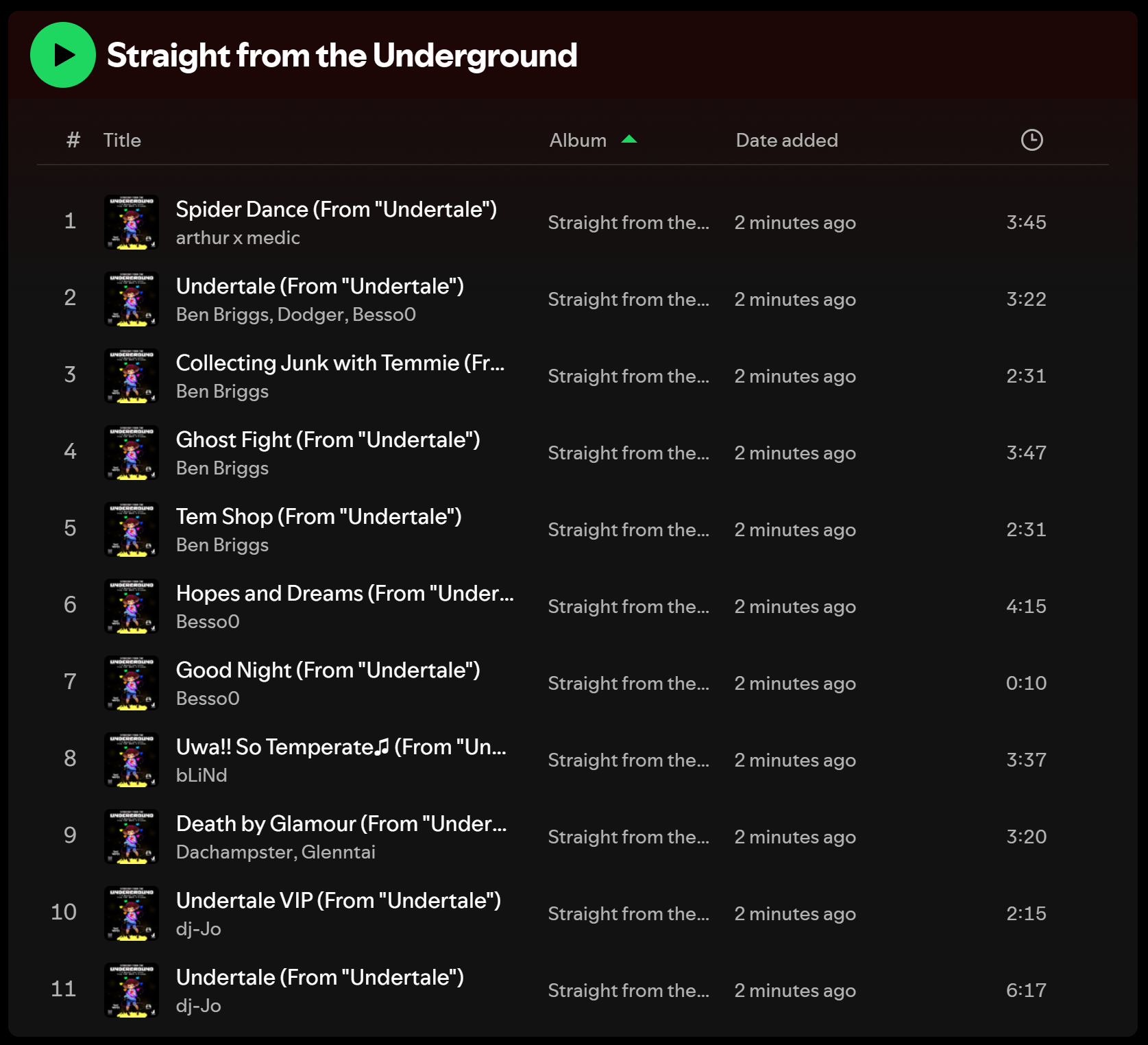This screenshot has height=1045, width=1148.
Task: Open the track Hopes and Dreams
Action: pyautogui.click(x=345, y=593)
